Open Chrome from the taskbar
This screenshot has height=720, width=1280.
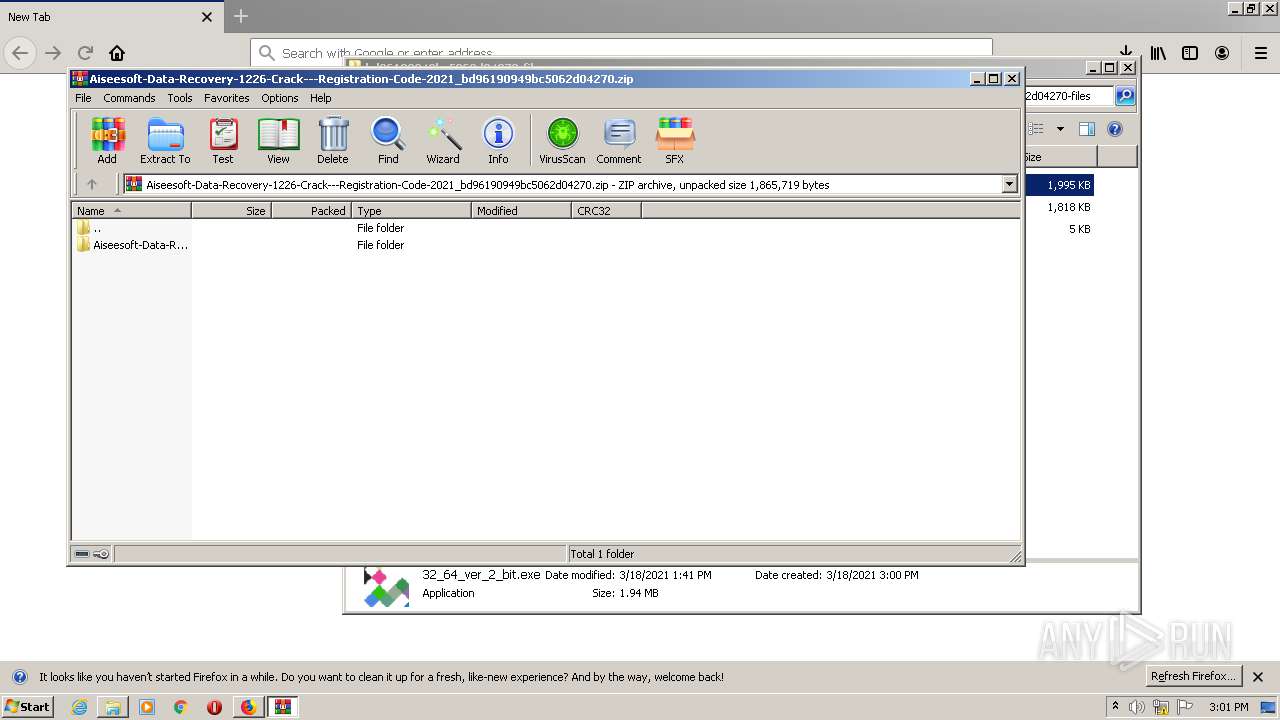(x=181, y=707)
